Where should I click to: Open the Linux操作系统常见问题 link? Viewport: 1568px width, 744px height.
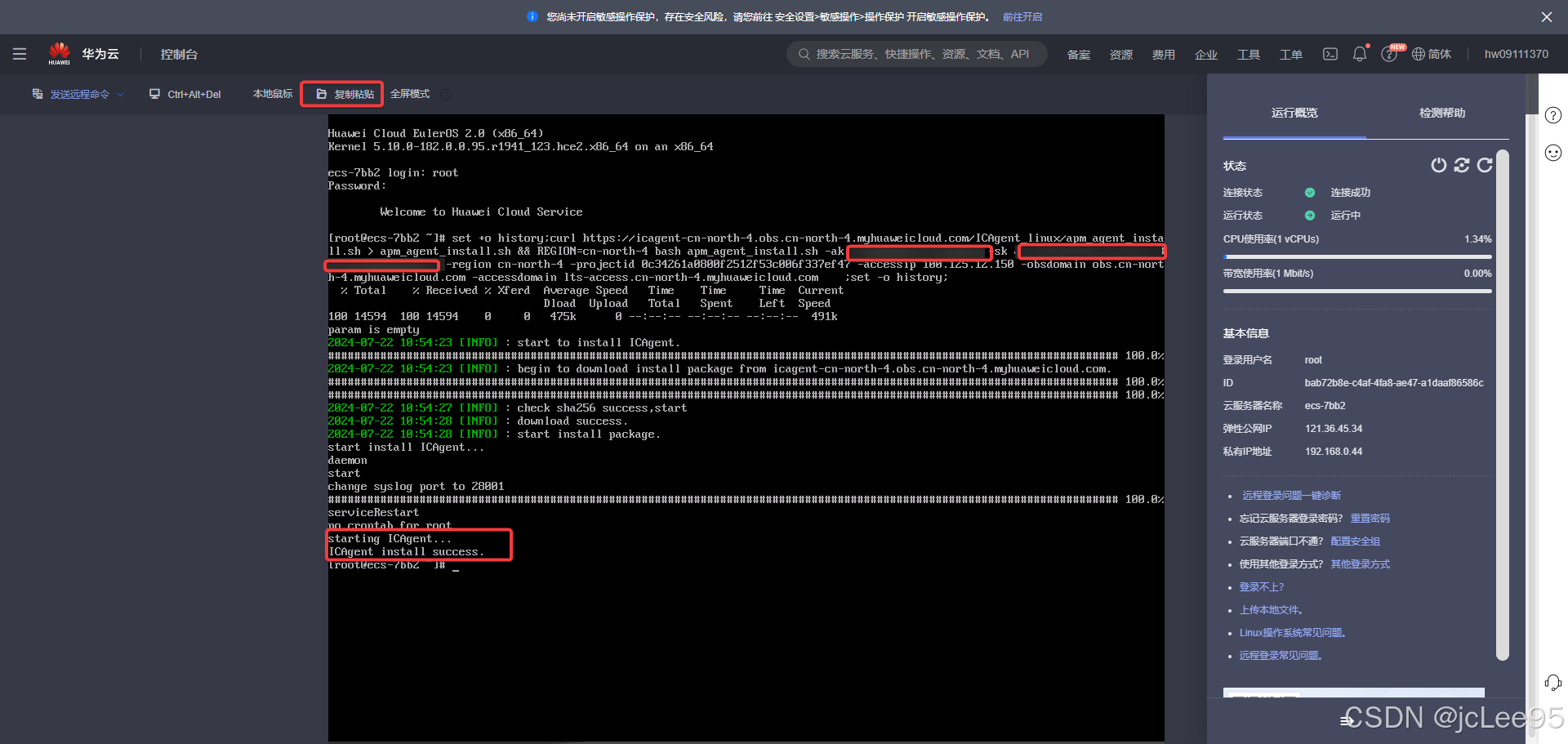[1293, 633]
